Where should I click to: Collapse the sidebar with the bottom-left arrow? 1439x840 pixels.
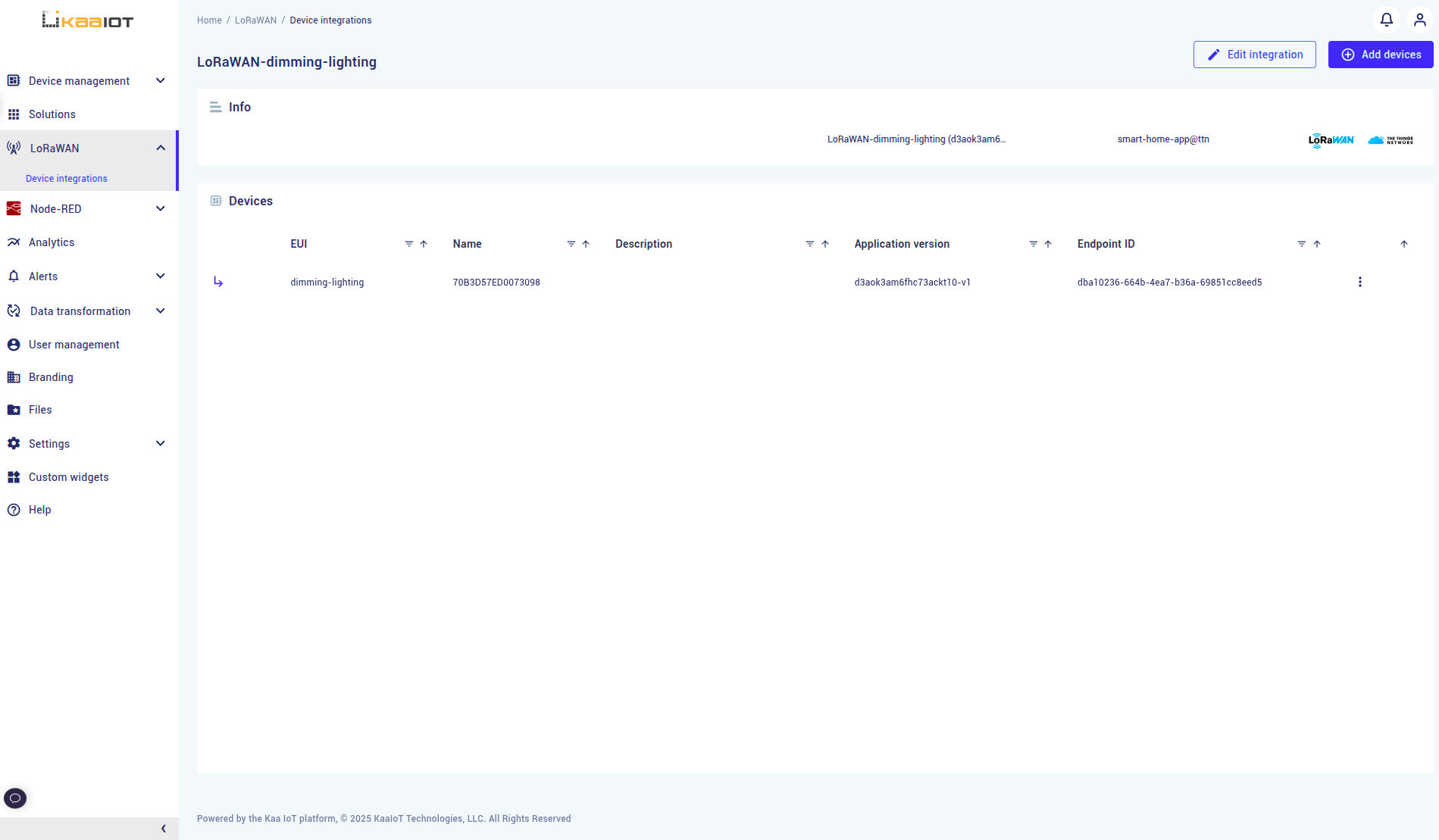163,828
